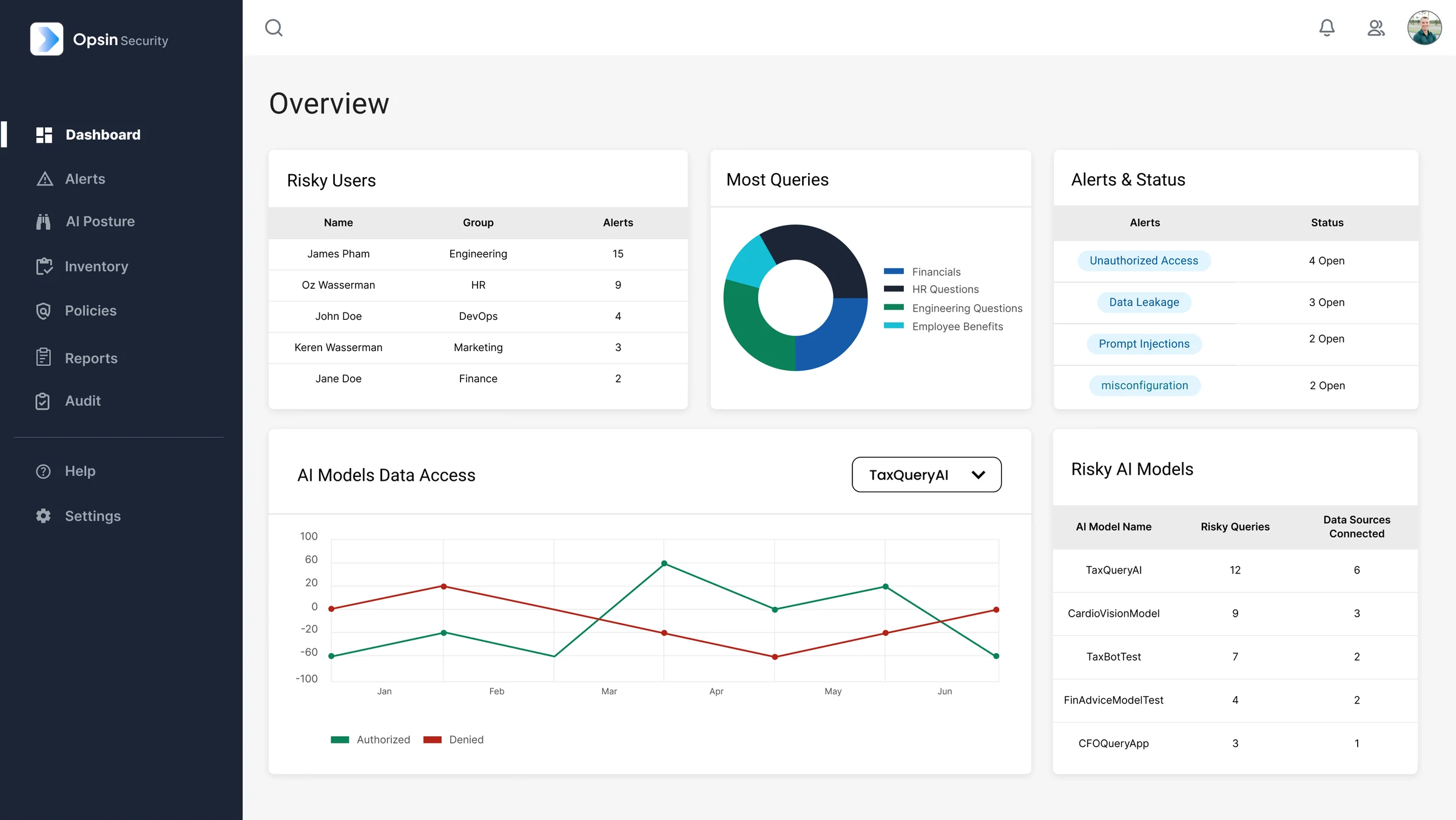Select John Doe in Risky Users
Image resolution: width=1456 pixels, height=820 pixels.
339,316
